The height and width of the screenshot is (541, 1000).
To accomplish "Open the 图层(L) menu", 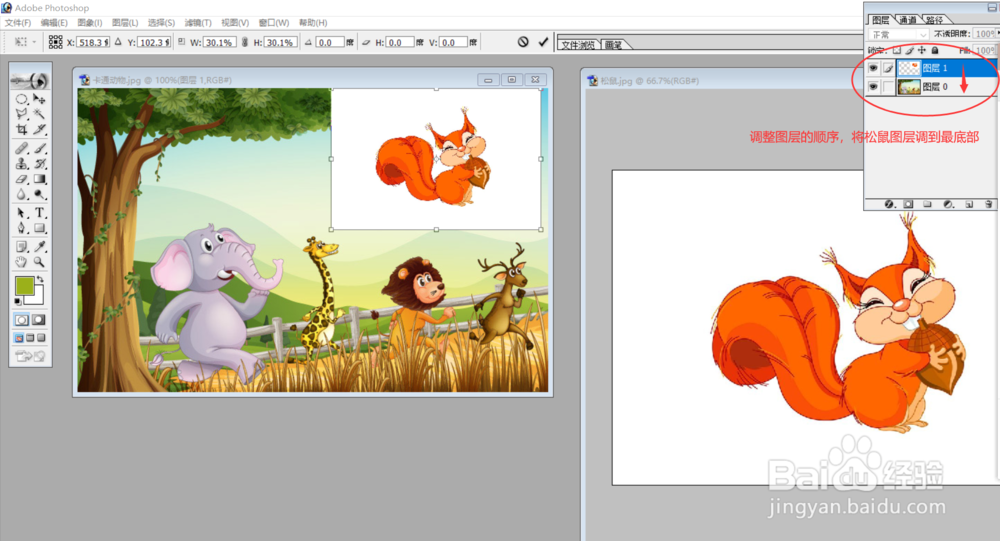I will 125,23.
